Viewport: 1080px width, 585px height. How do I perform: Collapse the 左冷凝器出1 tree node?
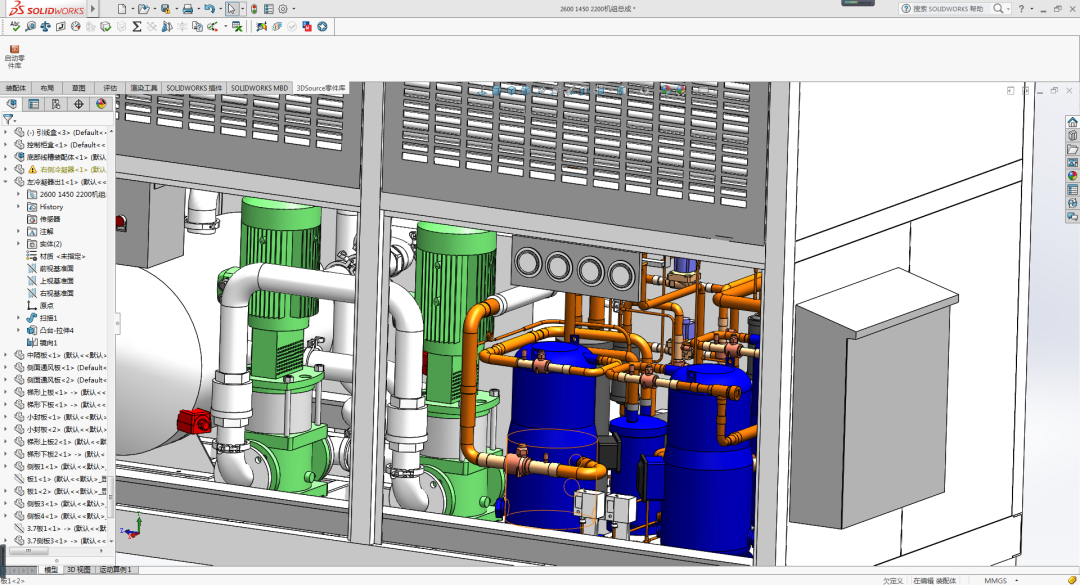tap(6, 182)
